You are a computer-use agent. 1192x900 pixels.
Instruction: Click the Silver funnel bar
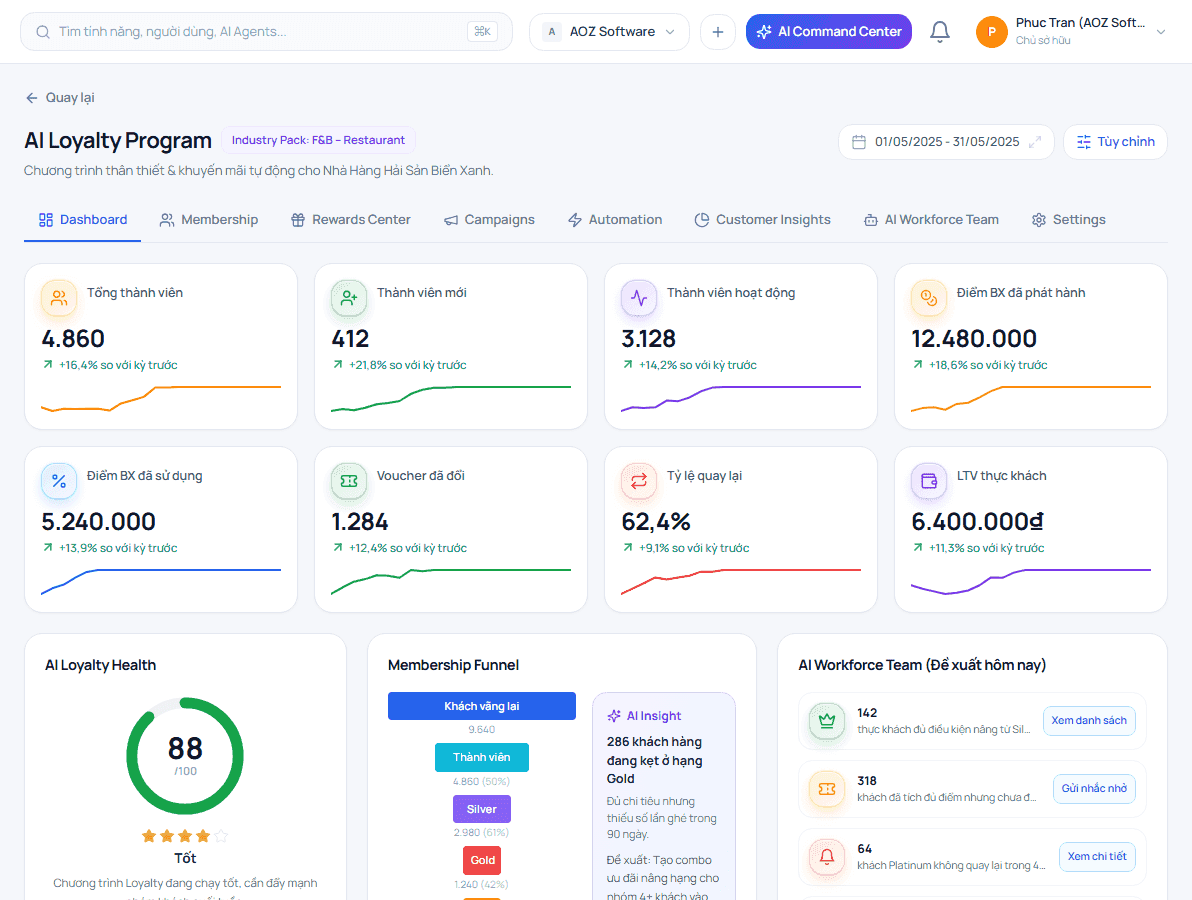(482, 809)
